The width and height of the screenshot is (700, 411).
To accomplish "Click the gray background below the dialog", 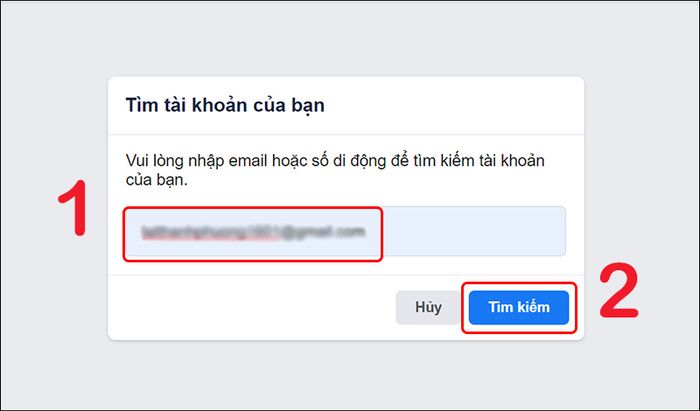I will [348, 375].
